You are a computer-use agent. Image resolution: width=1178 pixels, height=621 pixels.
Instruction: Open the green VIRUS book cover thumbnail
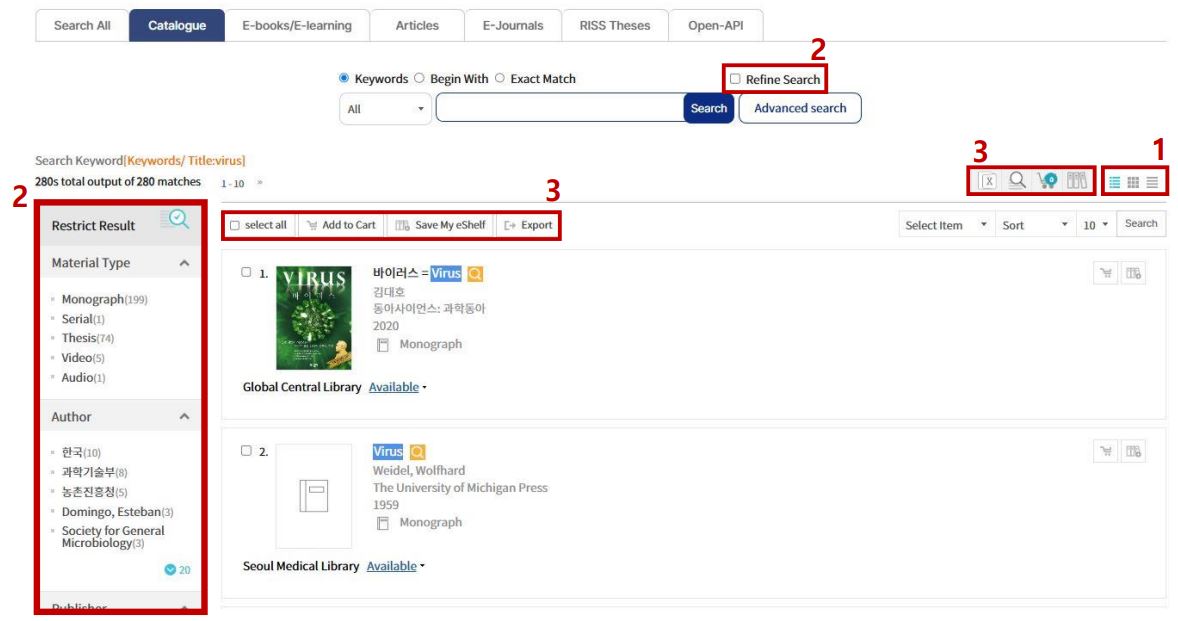(x=314, y=318)
